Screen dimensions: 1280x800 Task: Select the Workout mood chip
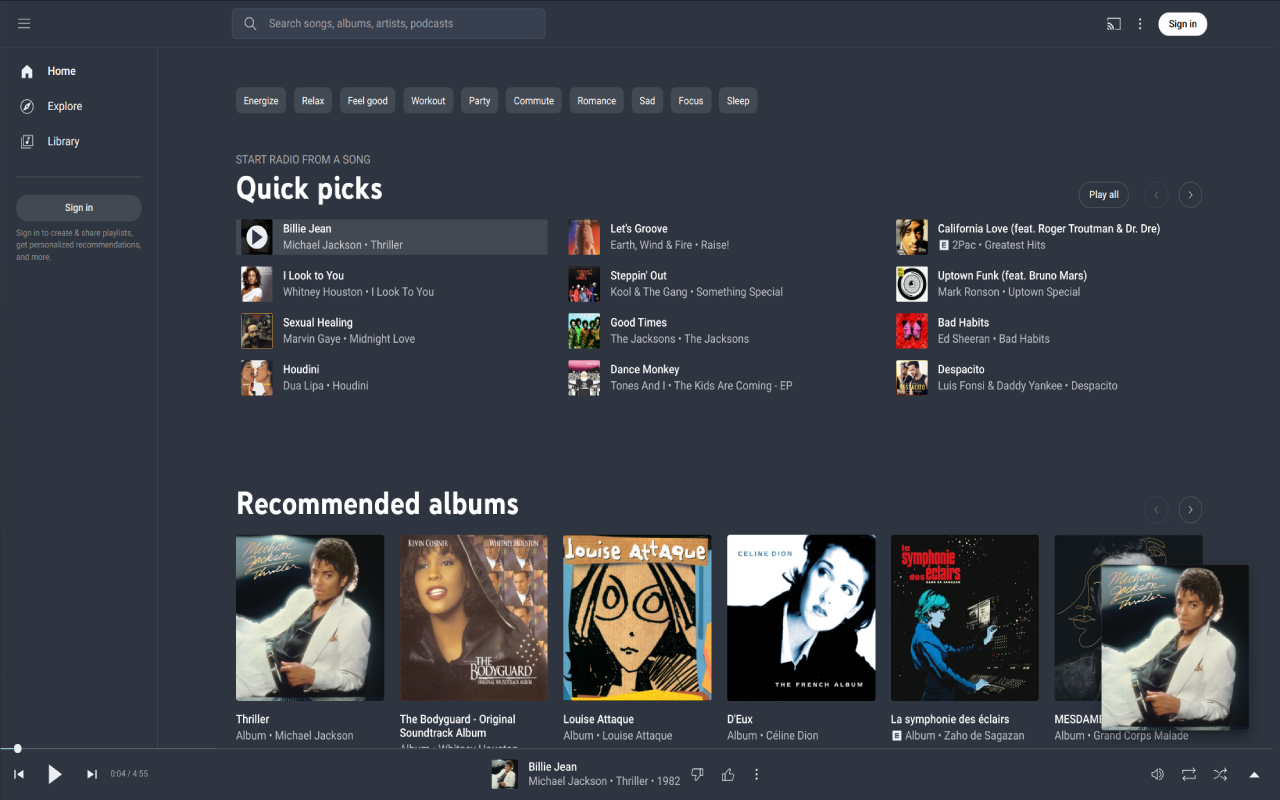(x=428, y=100)
